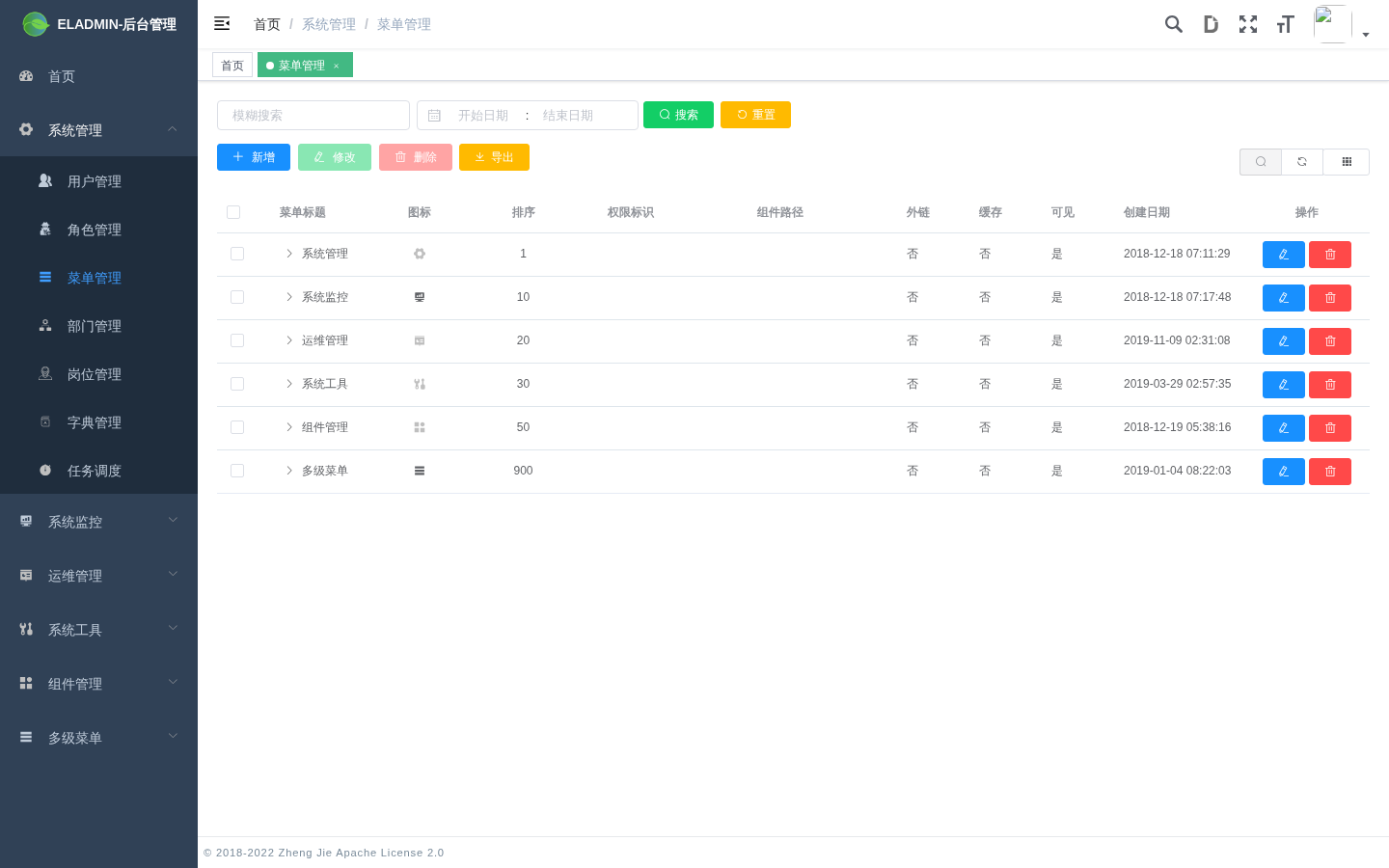Open the font size selector icon
The height and width of the screenshot is (868, 1389).
pos(1285,24)
